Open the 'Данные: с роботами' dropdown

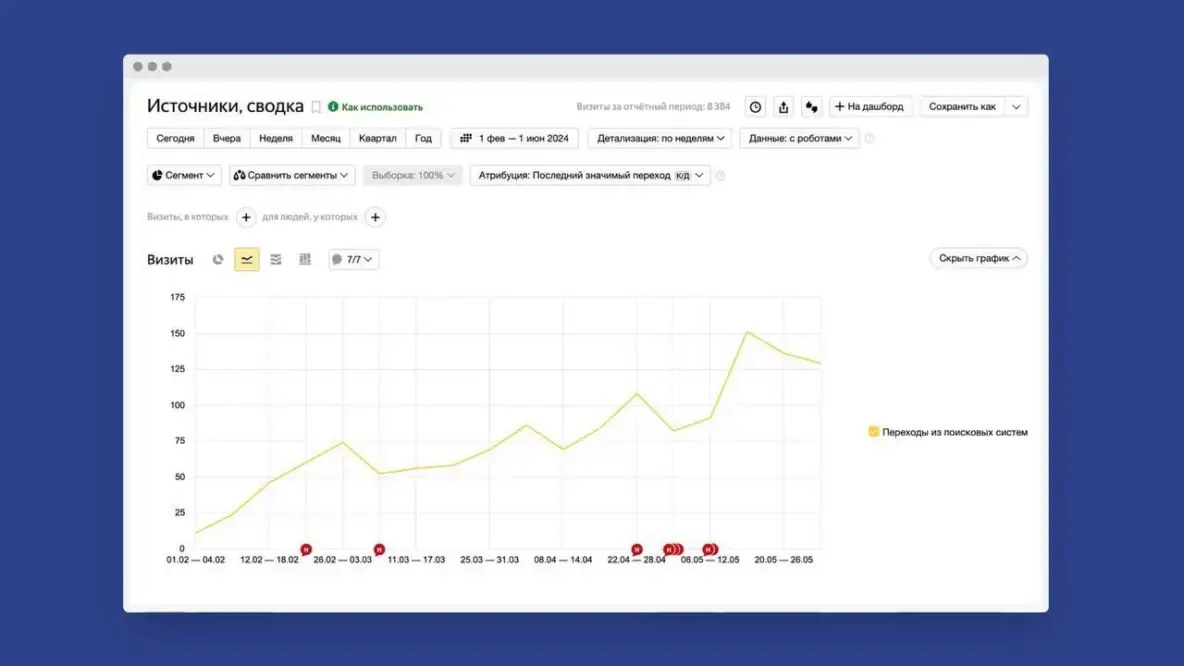coord(799,139)
